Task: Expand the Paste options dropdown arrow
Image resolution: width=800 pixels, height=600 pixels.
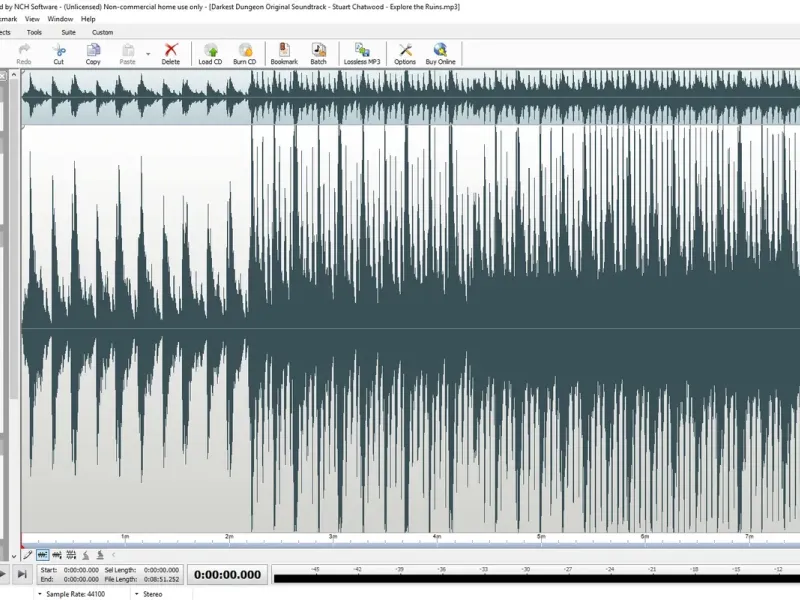Action: [148, 54]
